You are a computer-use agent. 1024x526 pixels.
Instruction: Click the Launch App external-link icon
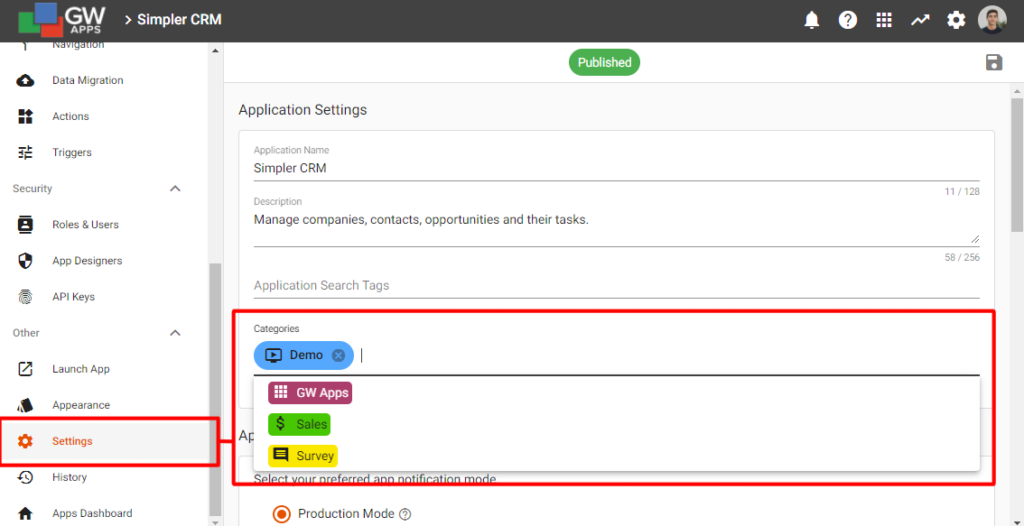(x=25, y=369)
